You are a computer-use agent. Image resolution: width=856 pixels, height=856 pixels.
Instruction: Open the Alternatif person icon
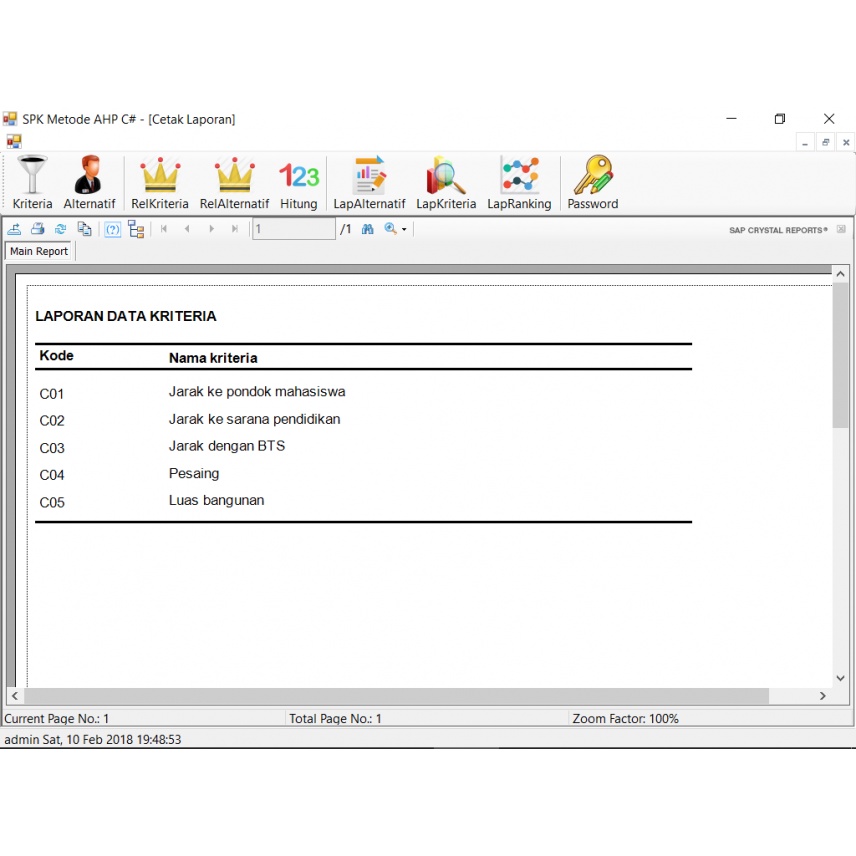click(89, 183)
